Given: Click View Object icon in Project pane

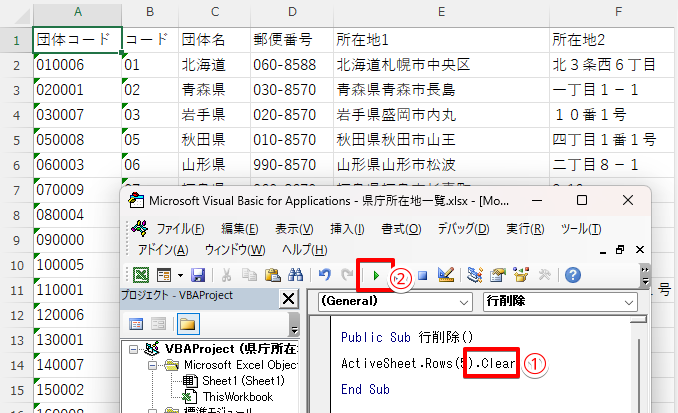Looking at the screenshot, I should [158, 324].
